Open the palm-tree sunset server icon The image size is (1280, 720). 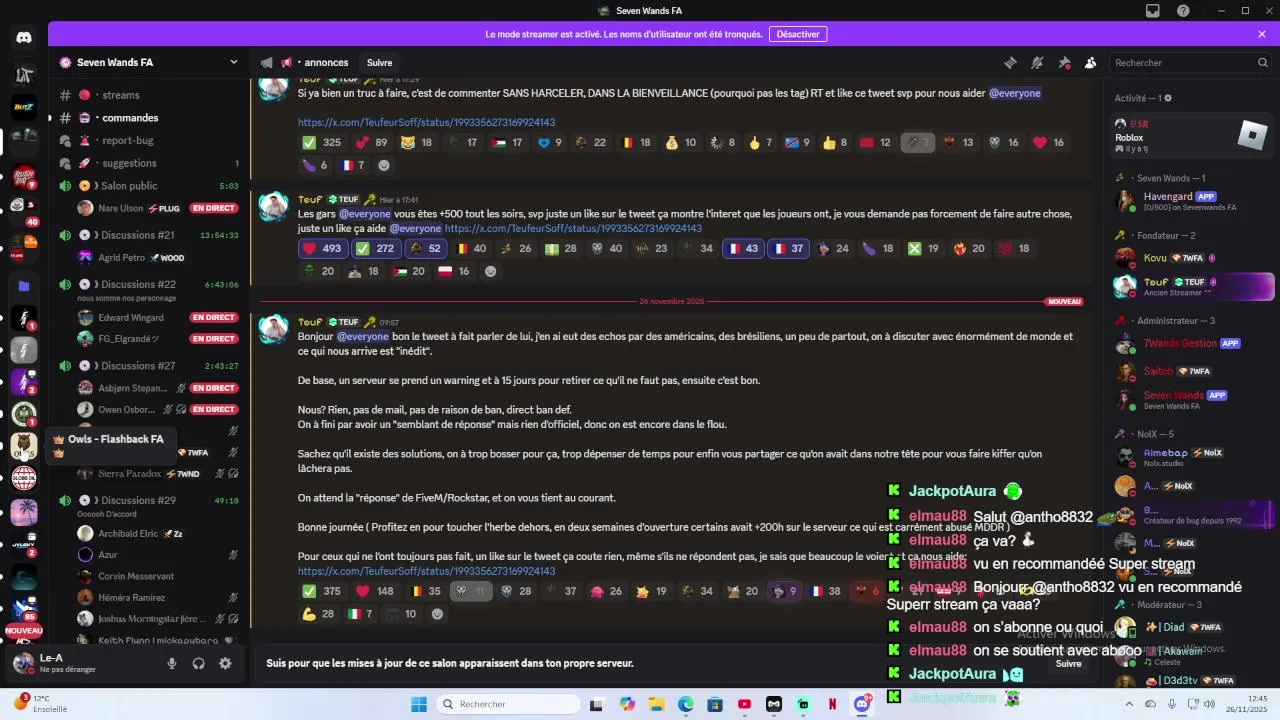(24, 512)
